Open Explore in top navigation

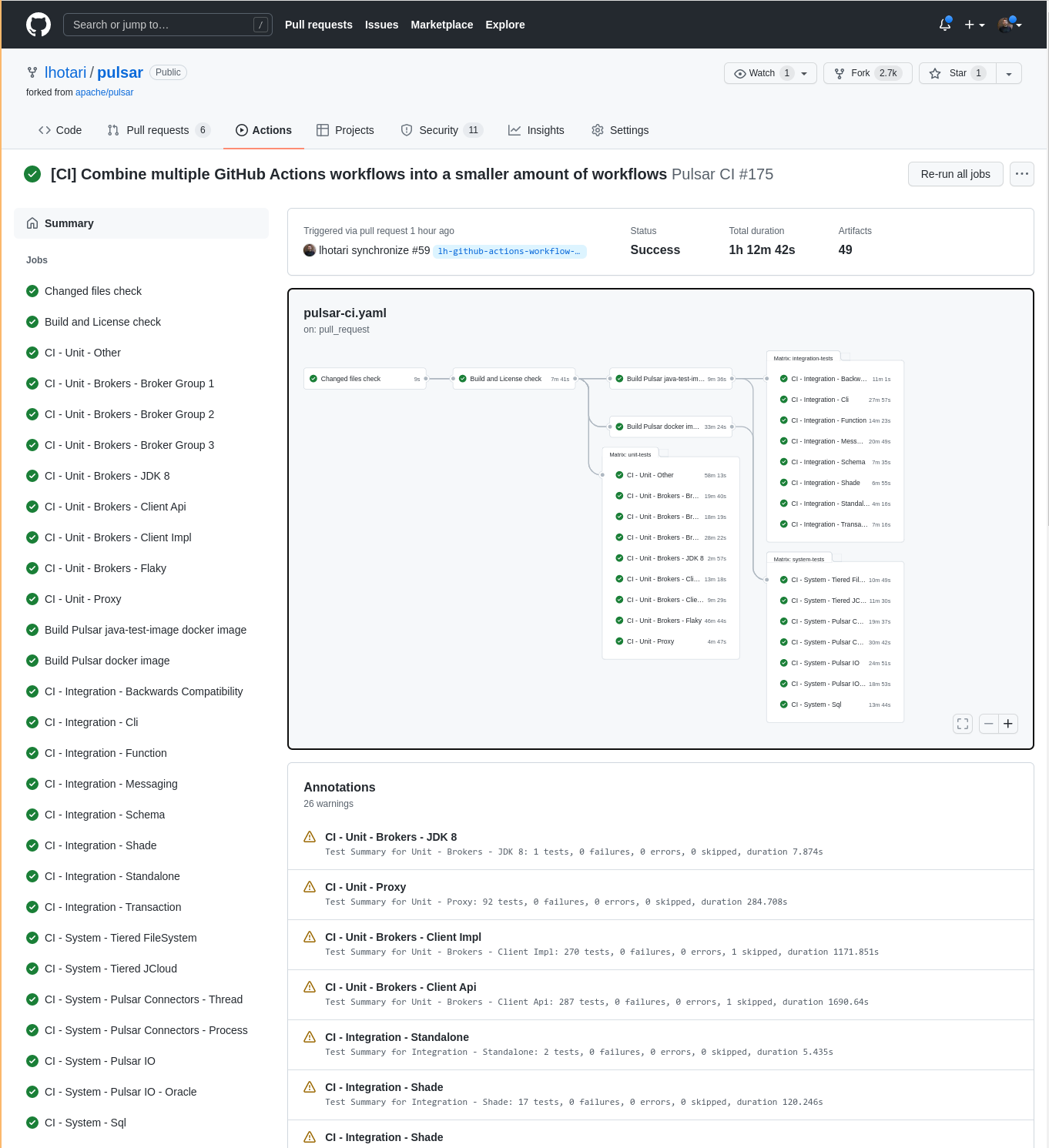(505, 25)
